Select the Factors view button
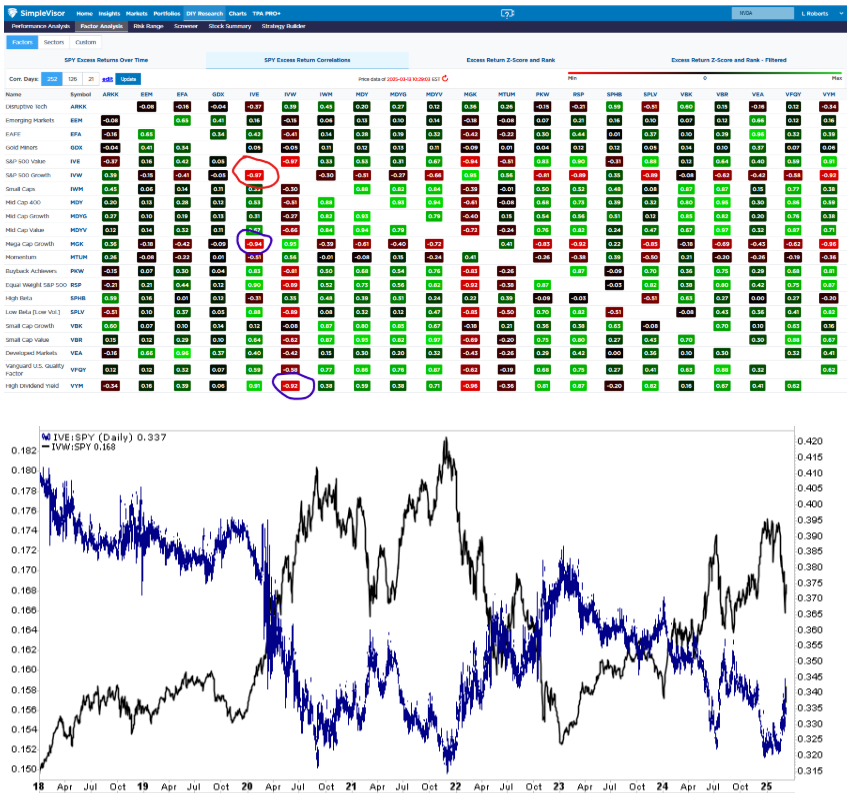Image resolution: width=855 pixels, height=805 pixels. click(22, 42)
